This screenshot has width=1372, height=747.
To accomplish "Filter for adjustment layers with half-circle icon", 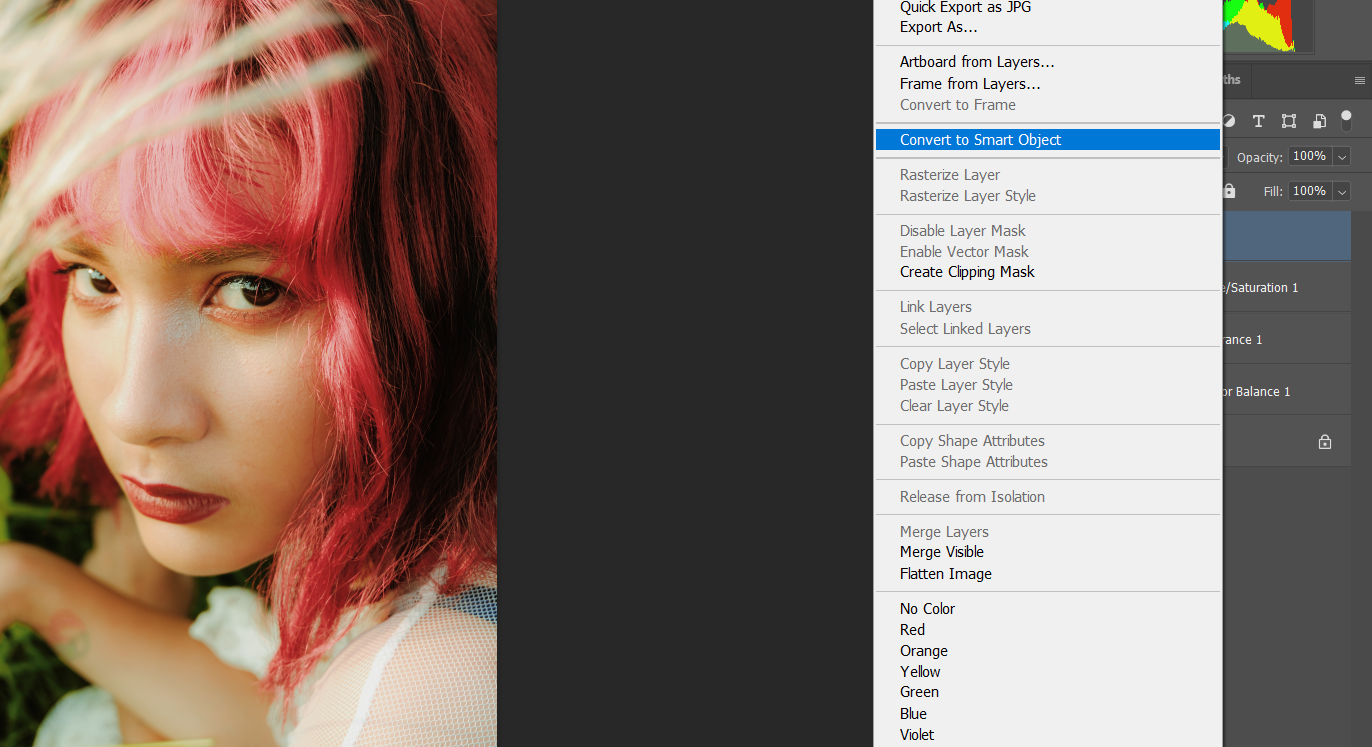I will [1231, 120].
